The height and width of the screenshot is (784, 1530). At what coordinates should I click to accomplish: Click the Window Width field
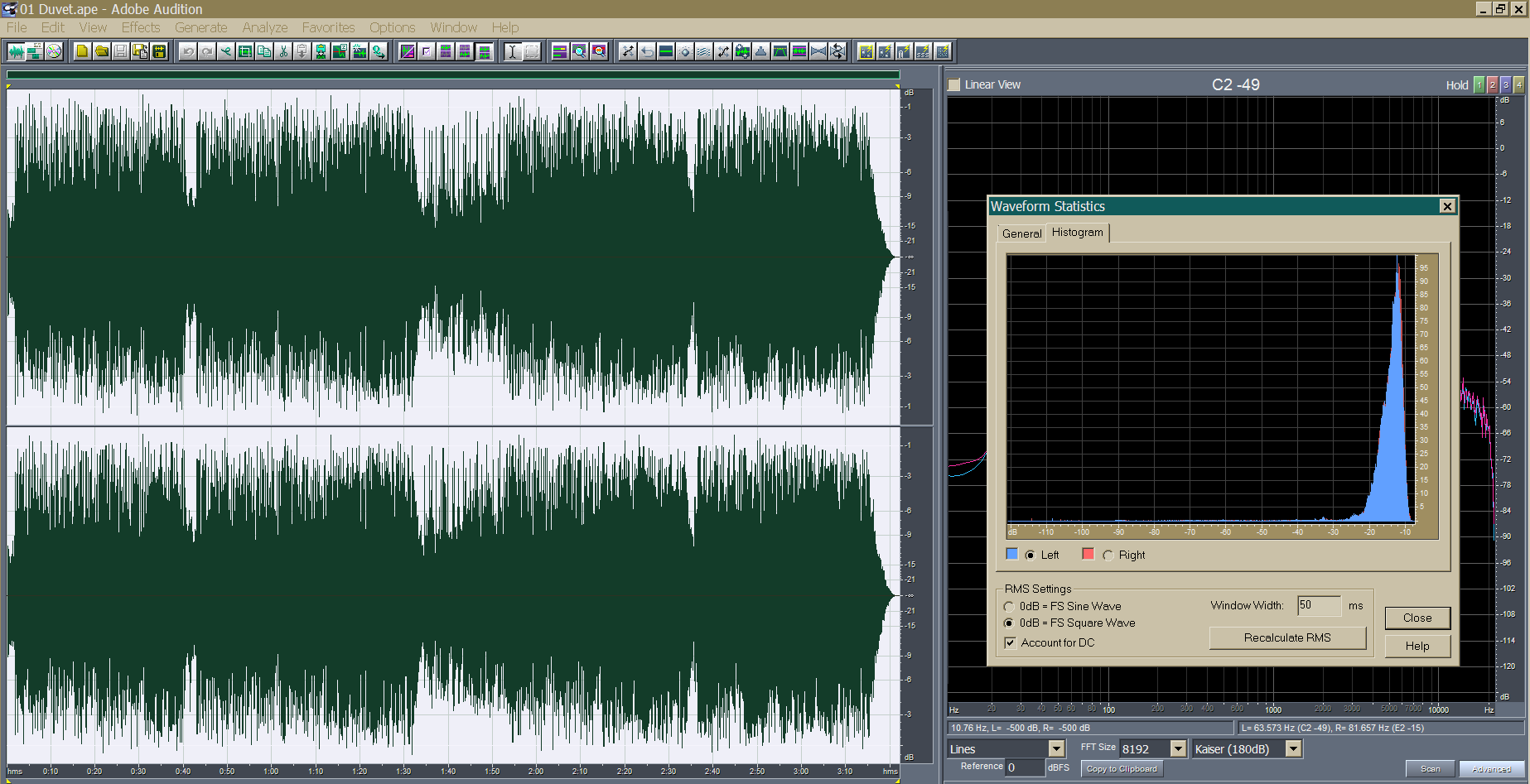(x=1319, y=605)
